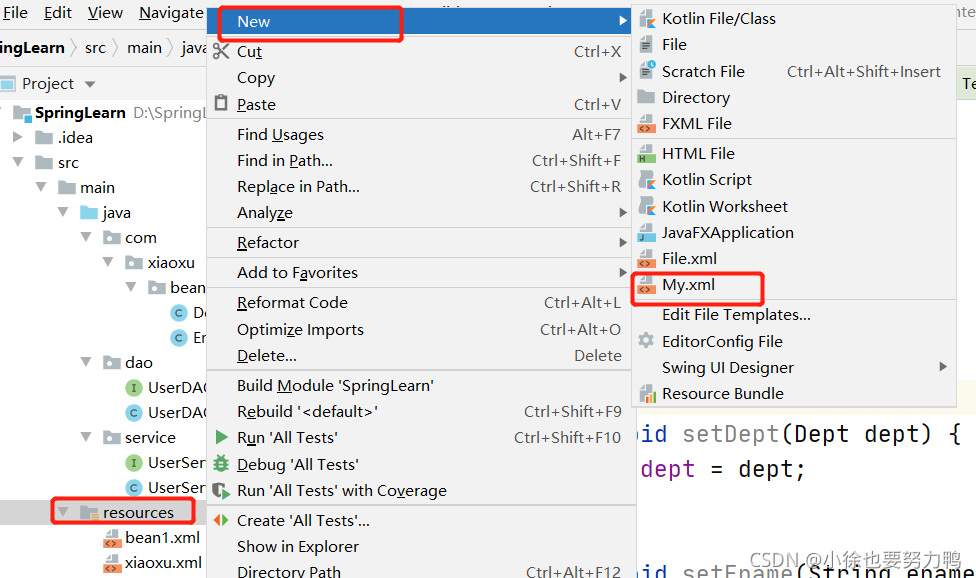This screenshot has height=578, width=976.
Task: Click the File icon in New submenu
Action: coord(646,45)
